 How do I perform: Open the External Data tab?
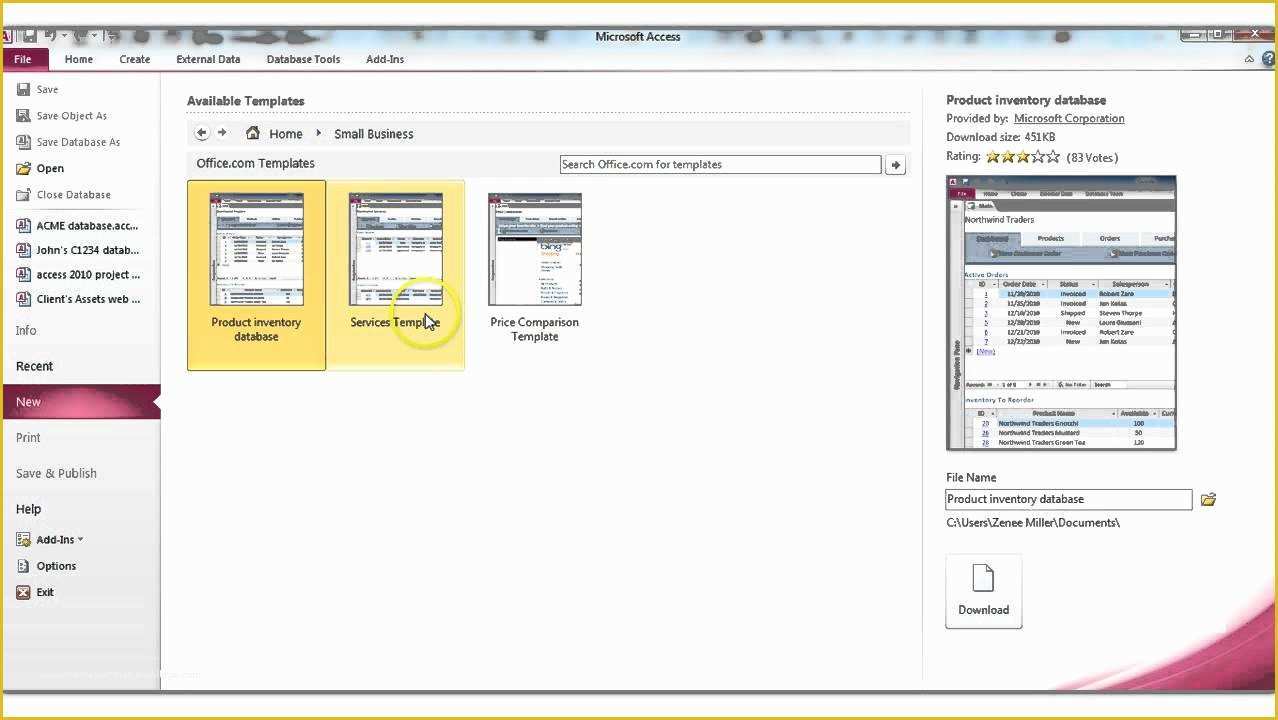coord(208,59)
